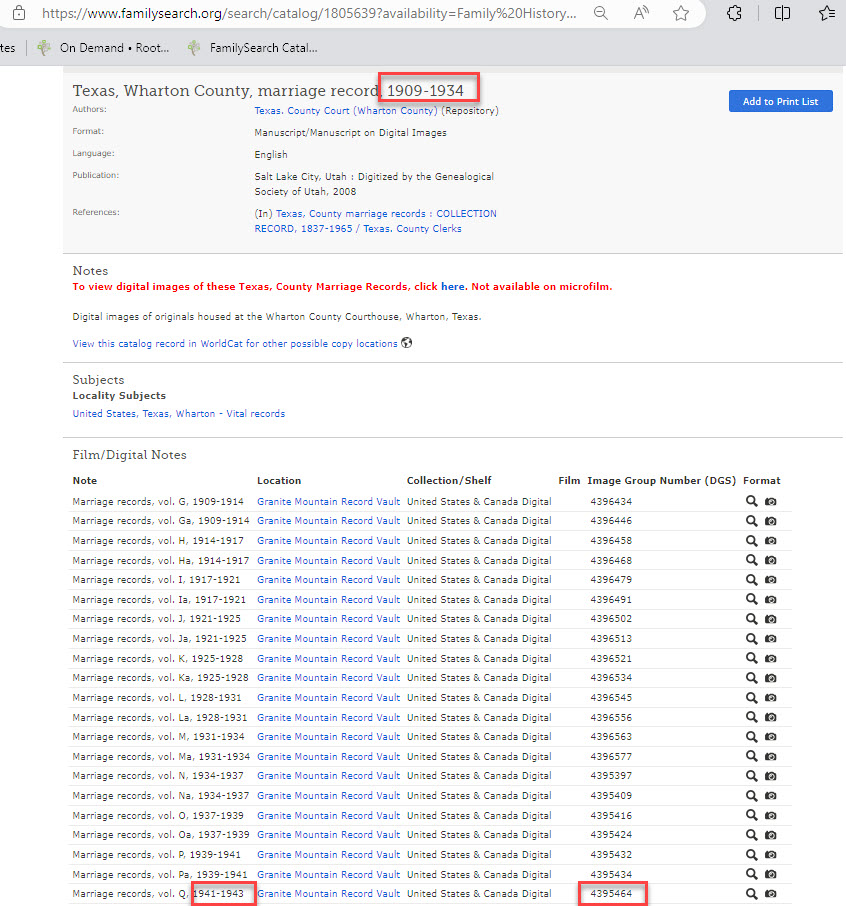Open the browser Extensions puzzle icon
Screen dimensions: 846x906
[734, 13]
